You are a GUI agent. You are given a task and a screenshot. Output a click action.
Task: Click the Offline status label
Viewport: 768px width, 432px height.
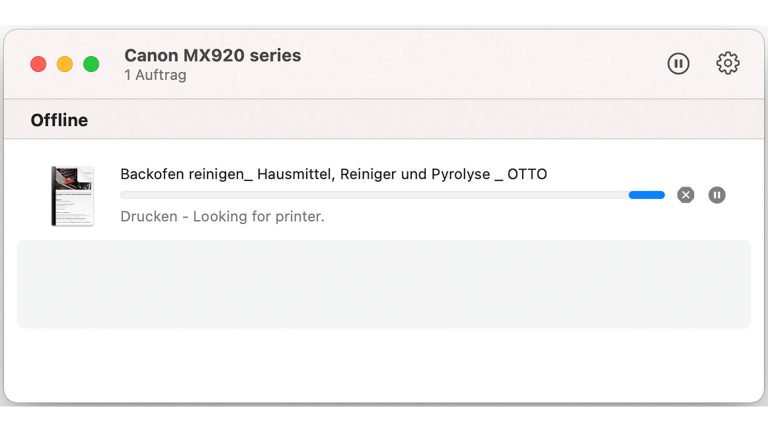point(59,120)
